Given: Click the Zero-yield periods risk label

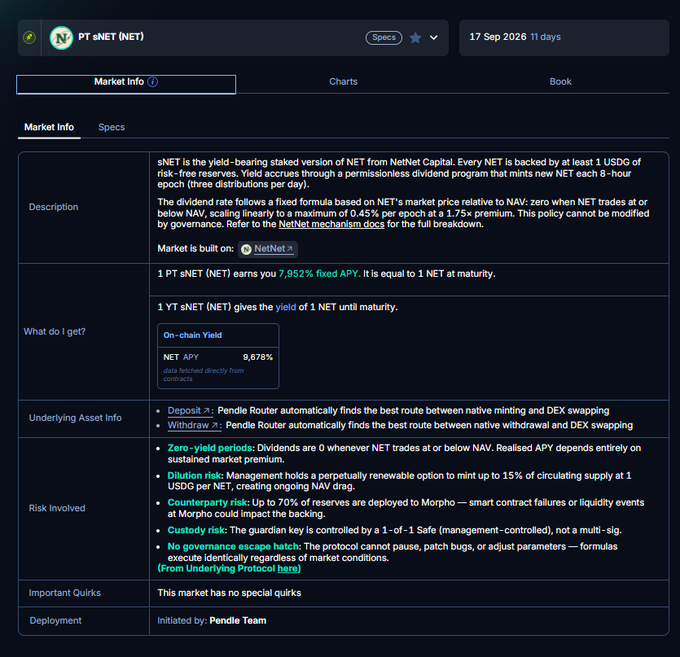Looking at the screenshot, I should [210, 448].
